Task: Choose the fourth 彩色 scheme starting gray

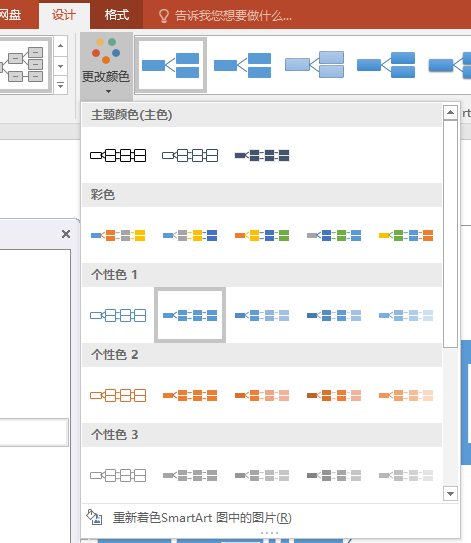Action: [334, 235]
